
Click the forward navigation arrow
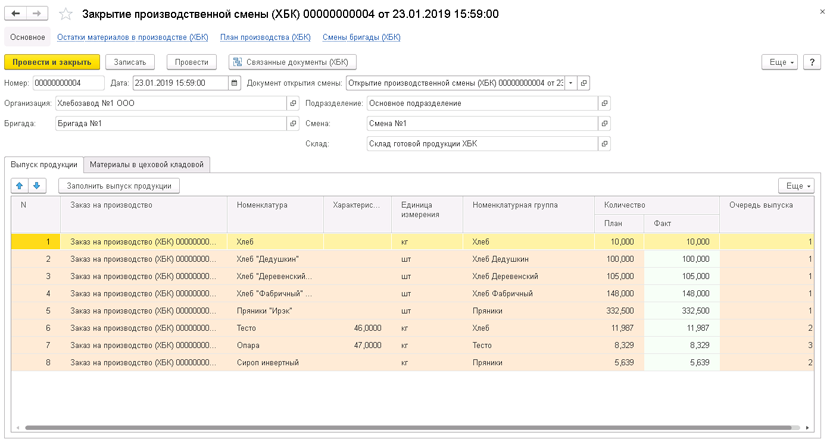click(37, 14)
